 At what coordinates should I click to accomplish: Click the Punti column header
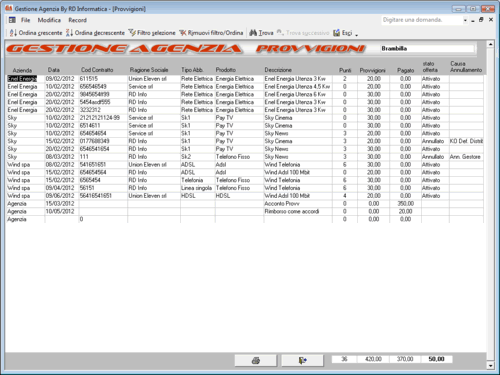(345, 70)
